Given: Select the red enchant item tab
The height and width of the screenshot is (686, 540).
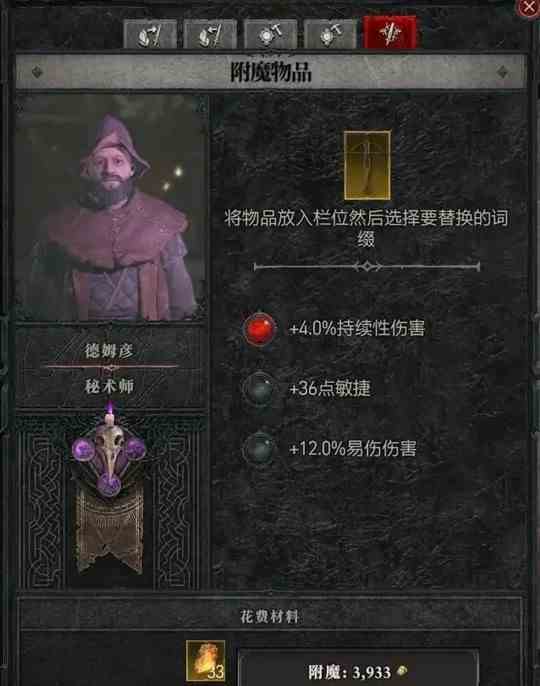Looking at the screenshot, I should point(390,32).
